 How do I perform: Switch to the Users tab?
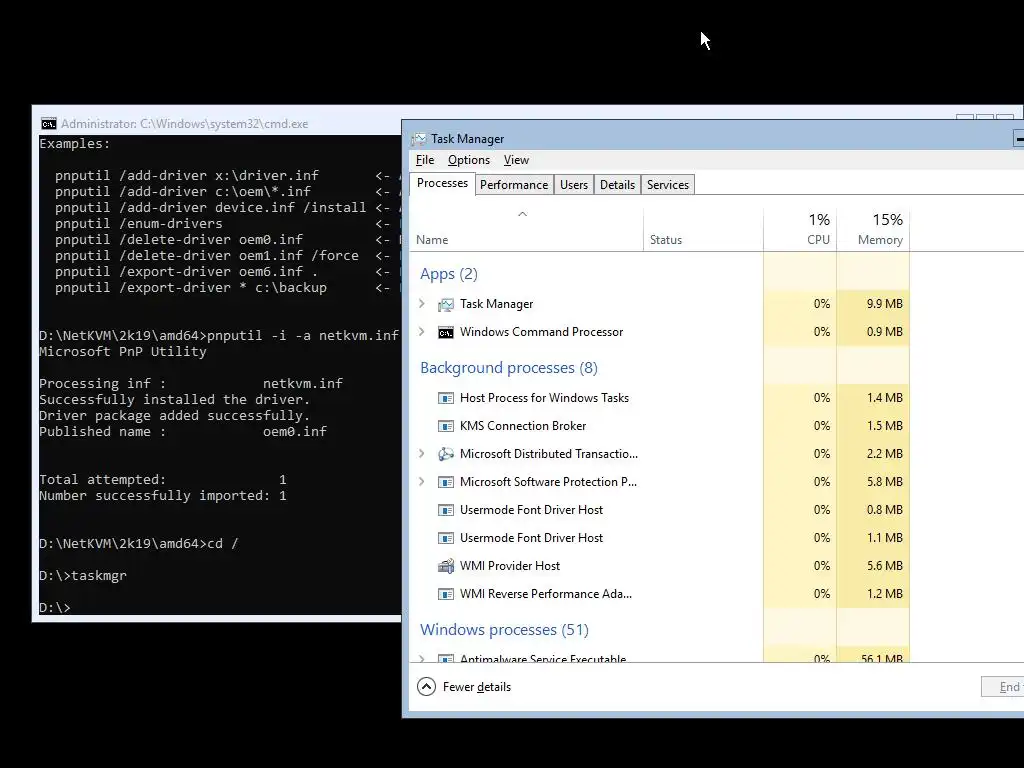[573, 185]
